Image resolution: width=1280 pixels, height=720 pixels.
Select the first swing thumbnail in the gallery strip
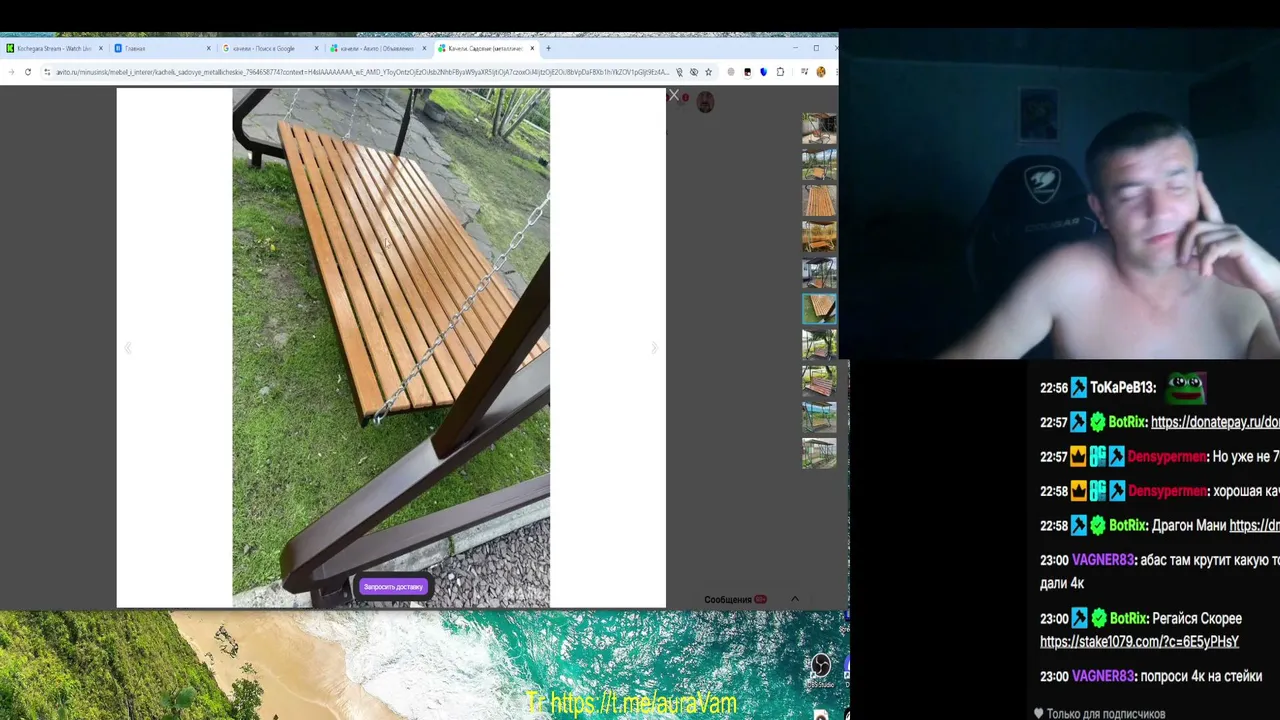click(819, 128)
